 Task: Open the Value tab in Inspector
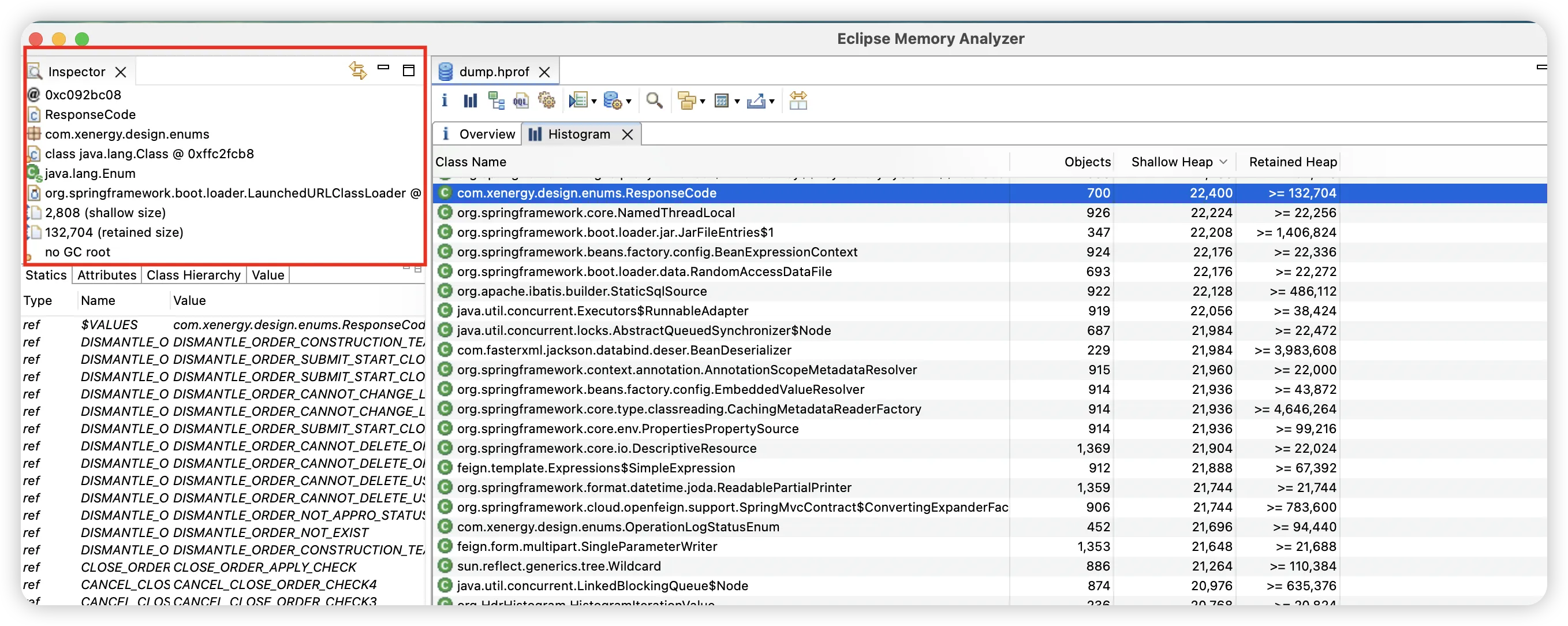coord(268,275)
